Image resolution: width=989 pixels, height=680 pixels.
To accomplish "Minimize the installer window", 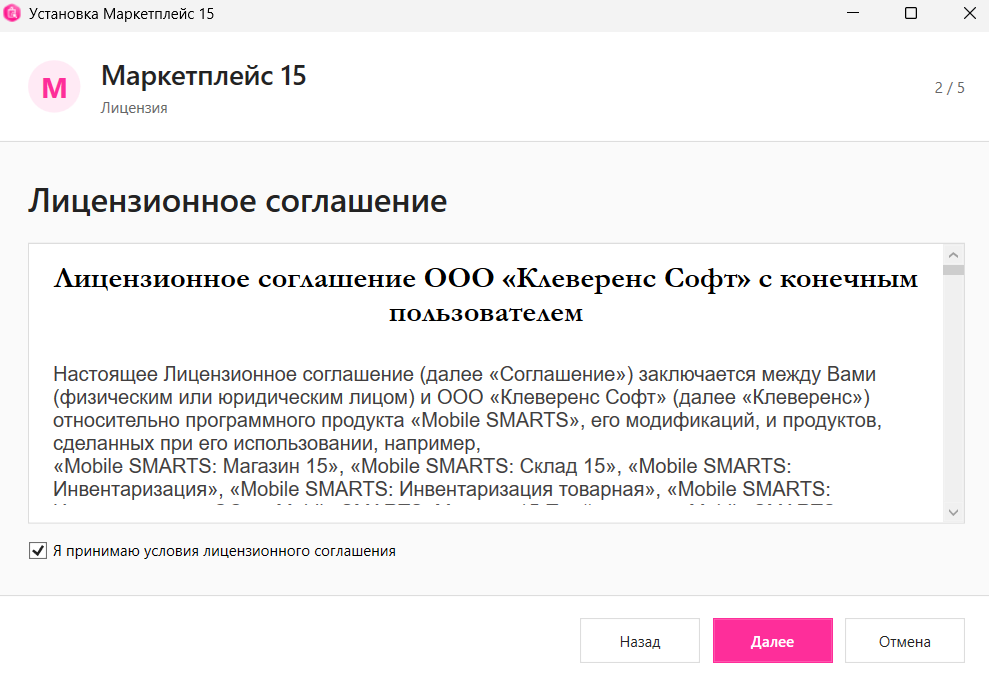I will [853, 13].
